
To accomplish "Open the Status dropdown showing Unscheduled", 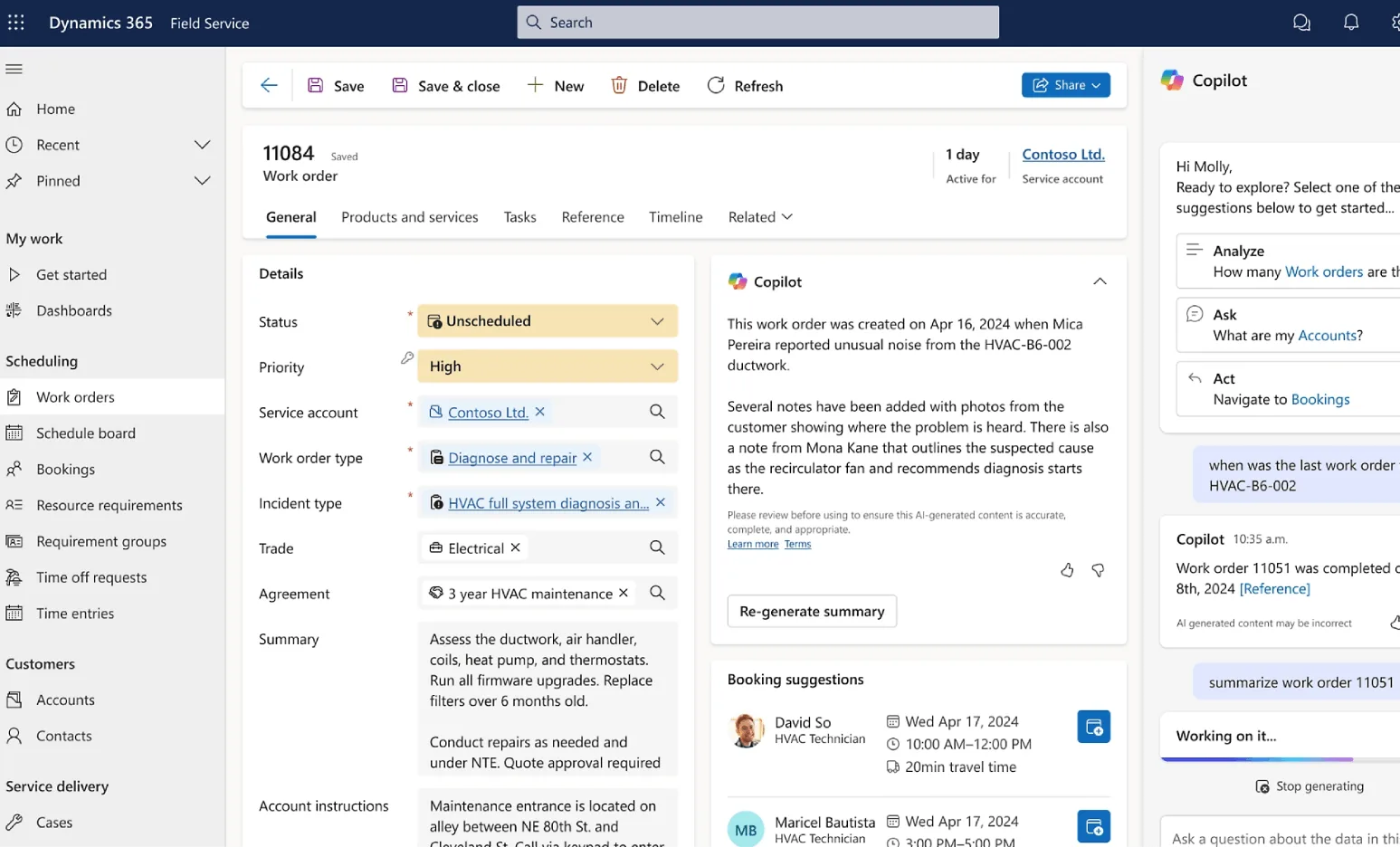I will tap(548, 321).
